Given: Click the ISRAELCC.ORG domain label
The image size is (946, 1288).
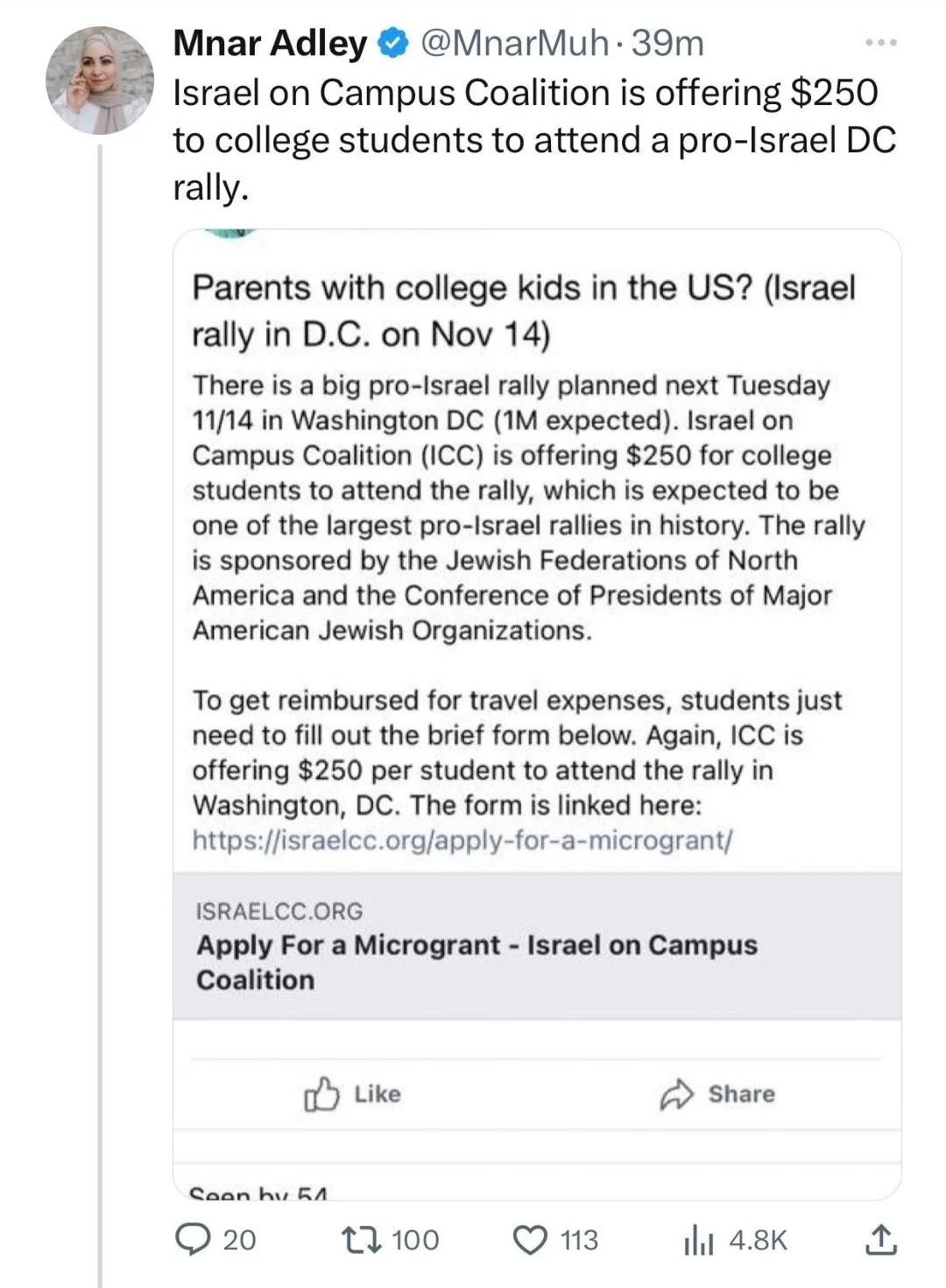Looking at the screenshot, I should pyautogui.click(x=279, y=911).
